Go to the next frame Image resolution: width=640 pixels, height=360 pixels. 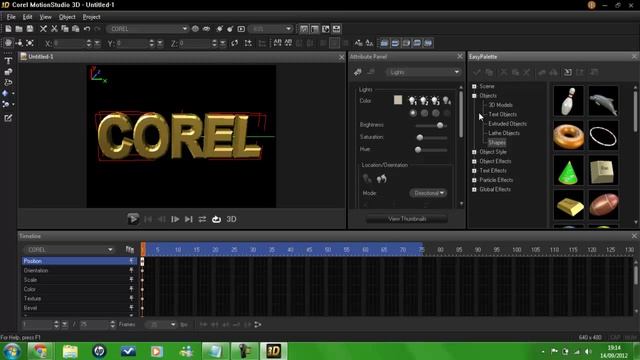[x=175, y=219]
